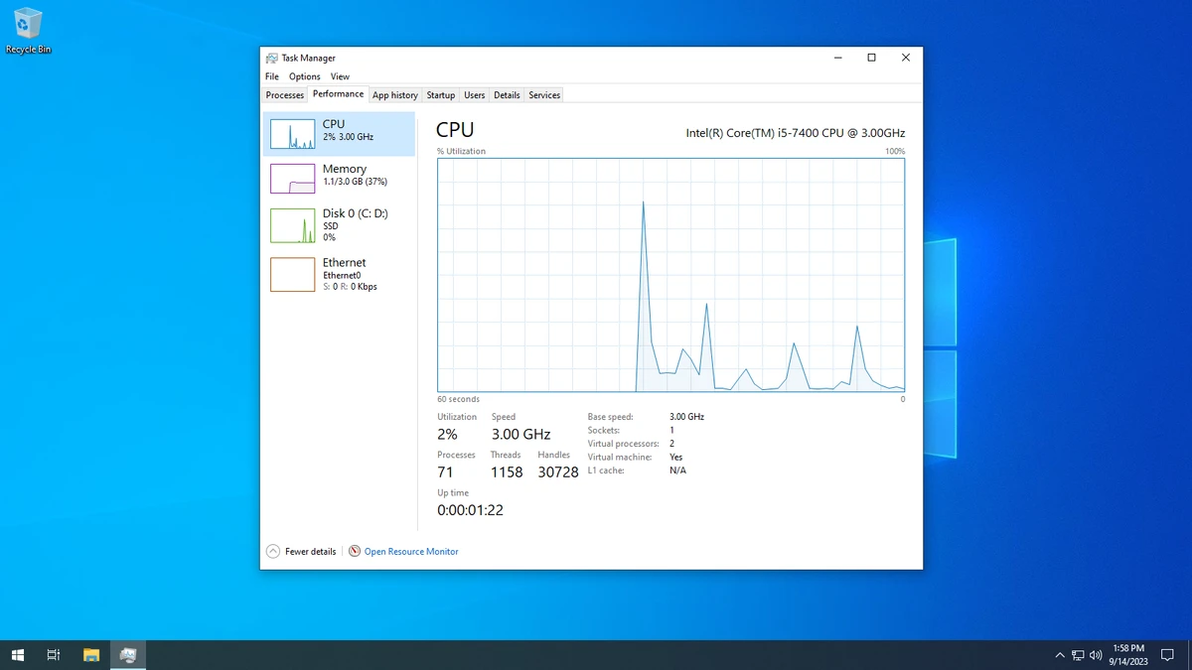
Task: Click the Handles count 30728
Action: point(558,472)
